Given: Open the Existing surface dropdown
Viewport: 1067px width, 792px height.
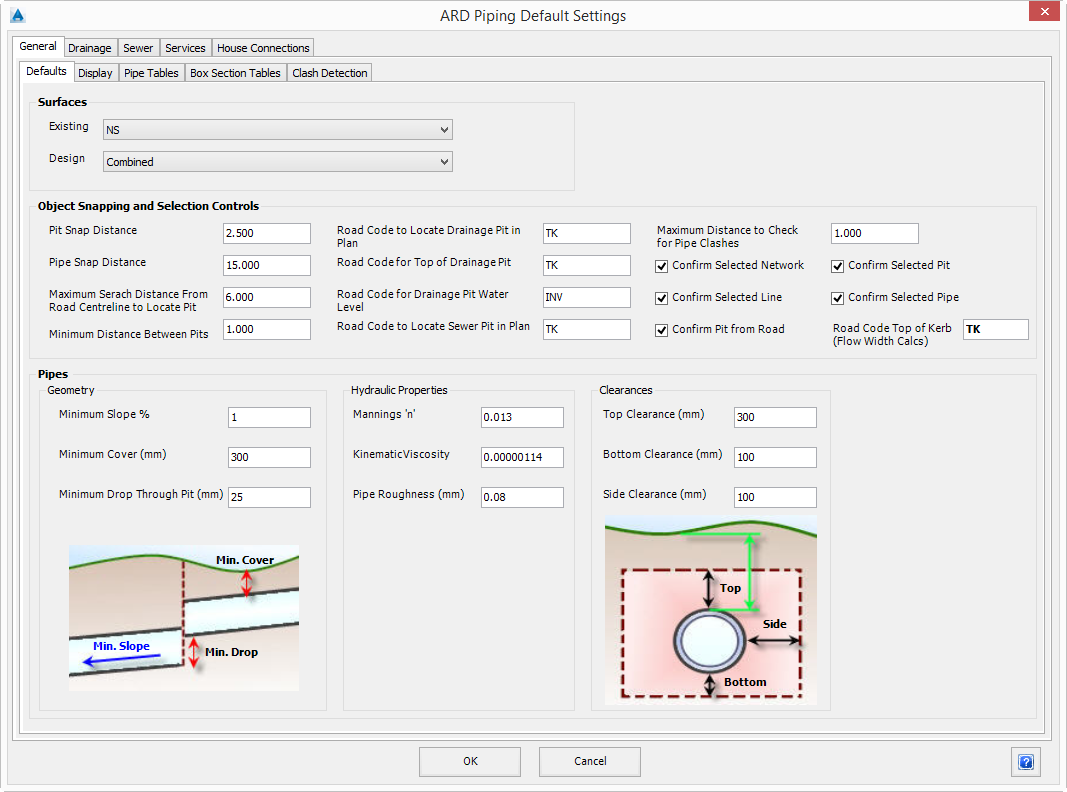Looking at the screenshot, I should point(278,129).
